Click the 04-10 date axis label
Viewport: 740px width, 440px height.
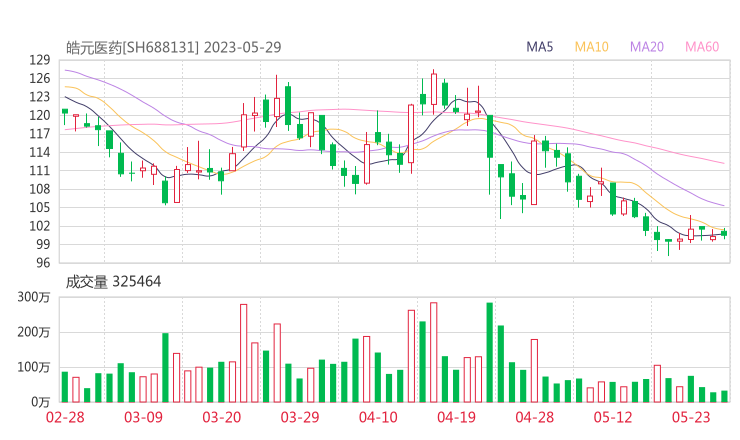378,417
